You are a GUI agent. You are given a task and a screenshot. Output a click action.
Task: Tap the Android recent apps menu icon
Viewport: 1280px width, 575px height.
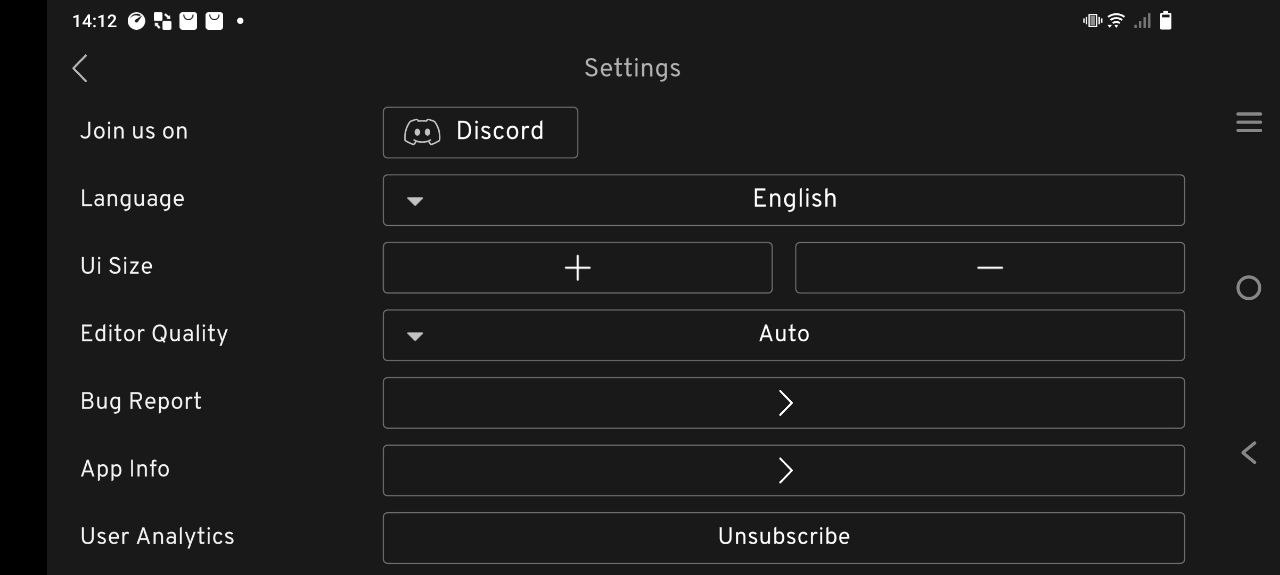(1249, 122)
